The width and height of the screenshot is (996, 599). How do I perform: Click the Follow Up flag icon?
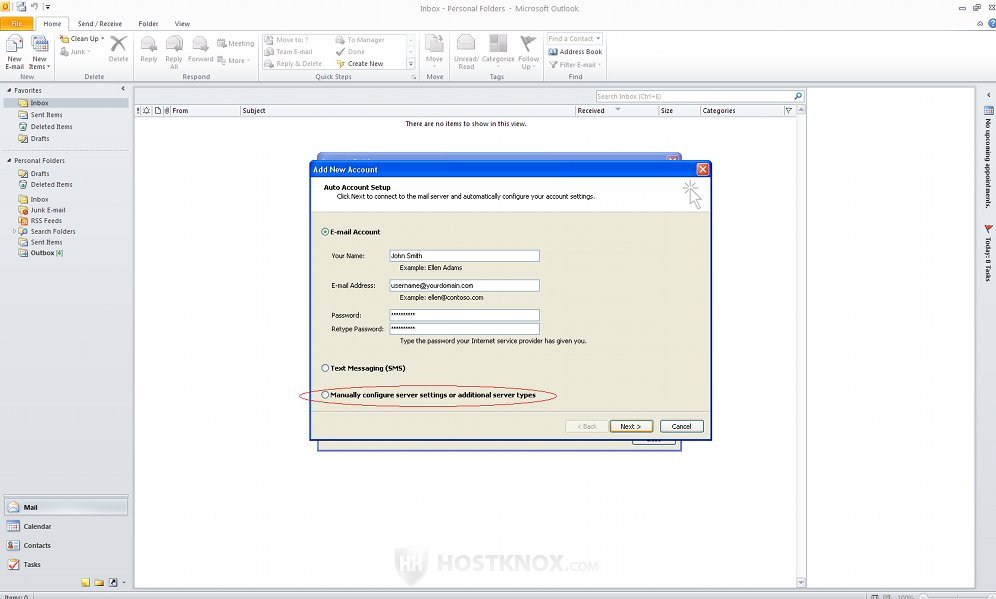click(528, 43)
